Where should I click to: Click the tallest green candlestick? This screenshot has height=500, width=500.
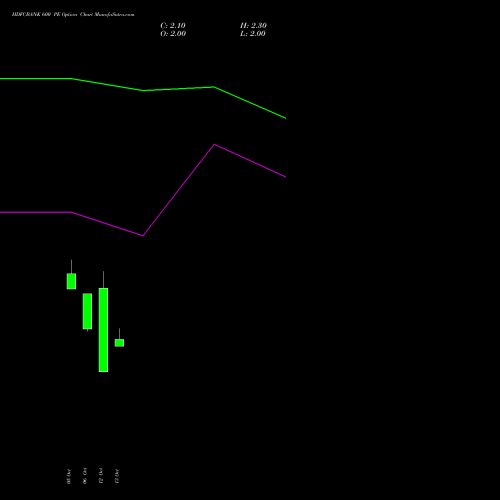coord(103,329)
